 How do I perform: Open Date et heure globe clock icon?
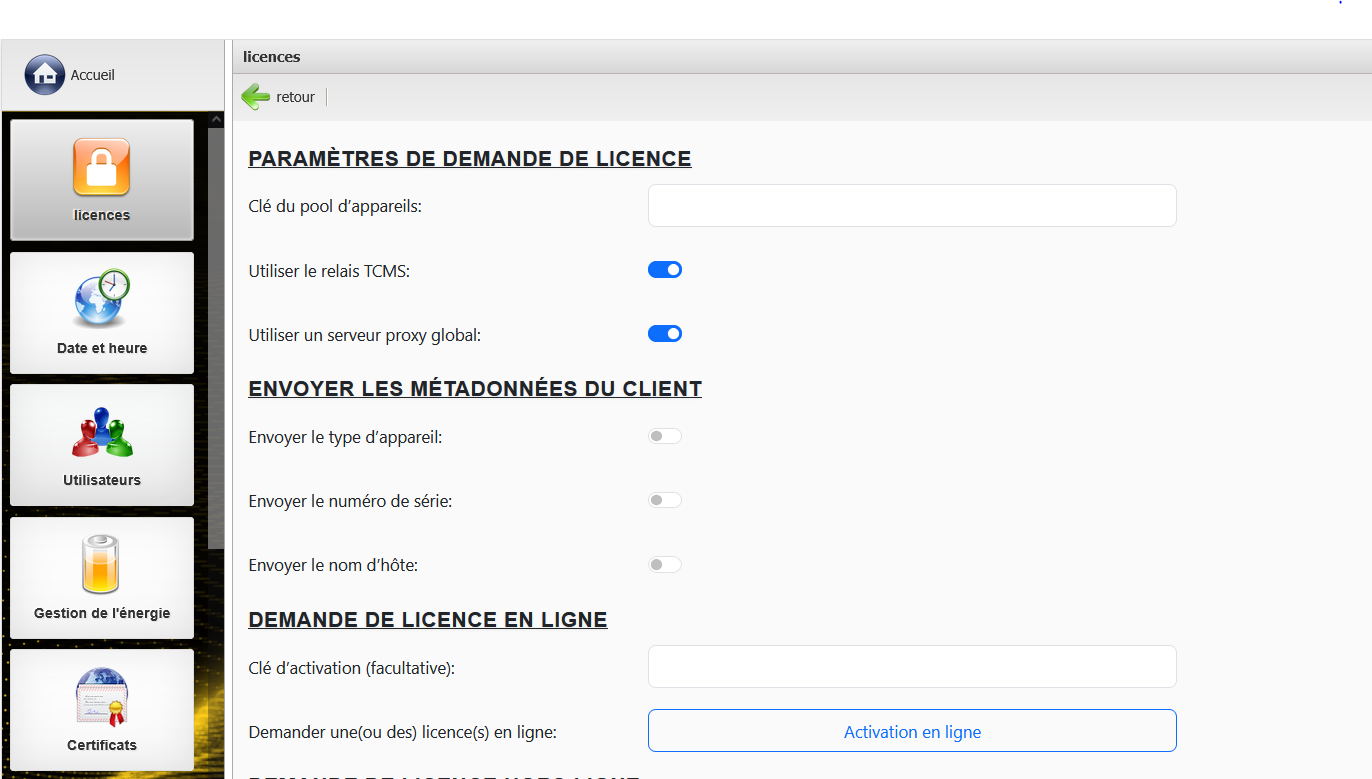click(101, 299)
